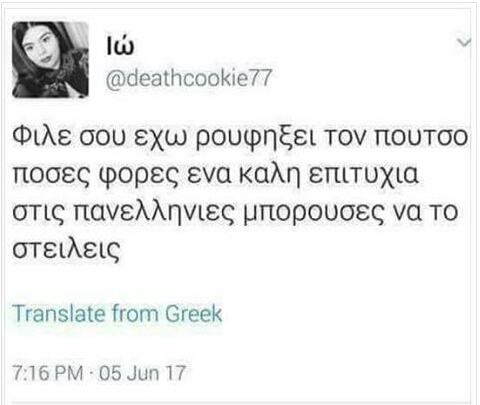Screen dimensions: 480x405
Task: Click the word μπορουσες in the tweet body
Action: coord(312,213)
